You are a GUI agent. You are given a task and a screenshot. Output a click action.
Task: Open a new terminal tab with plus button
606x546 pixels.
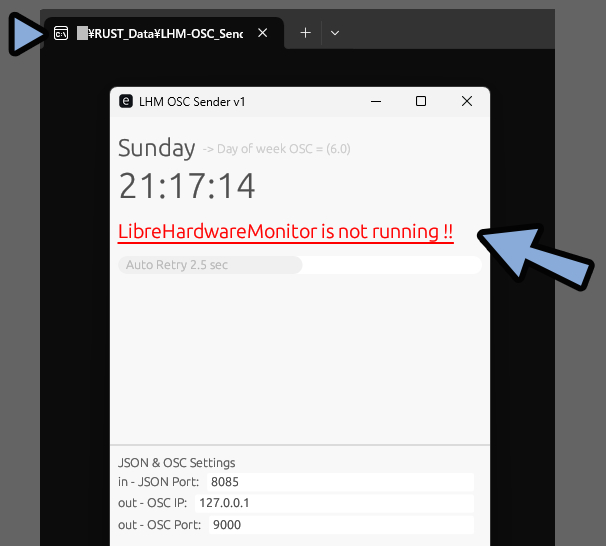point(305,33)
